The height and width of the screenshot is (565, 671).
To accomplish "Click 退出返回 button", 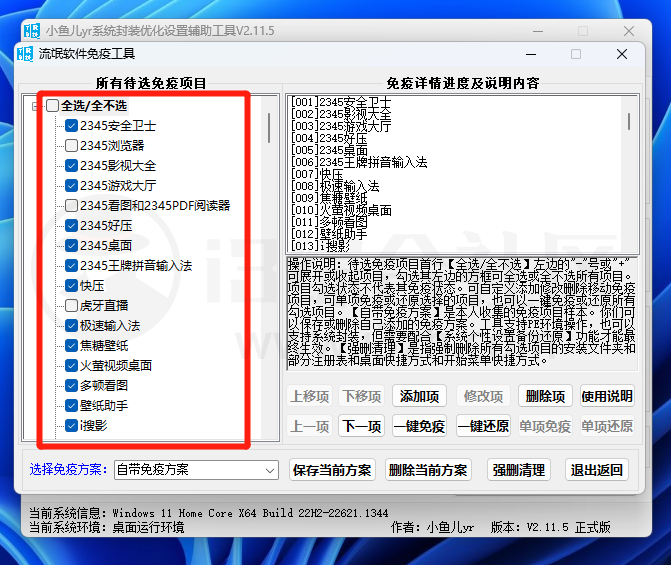I will point(597,470).
